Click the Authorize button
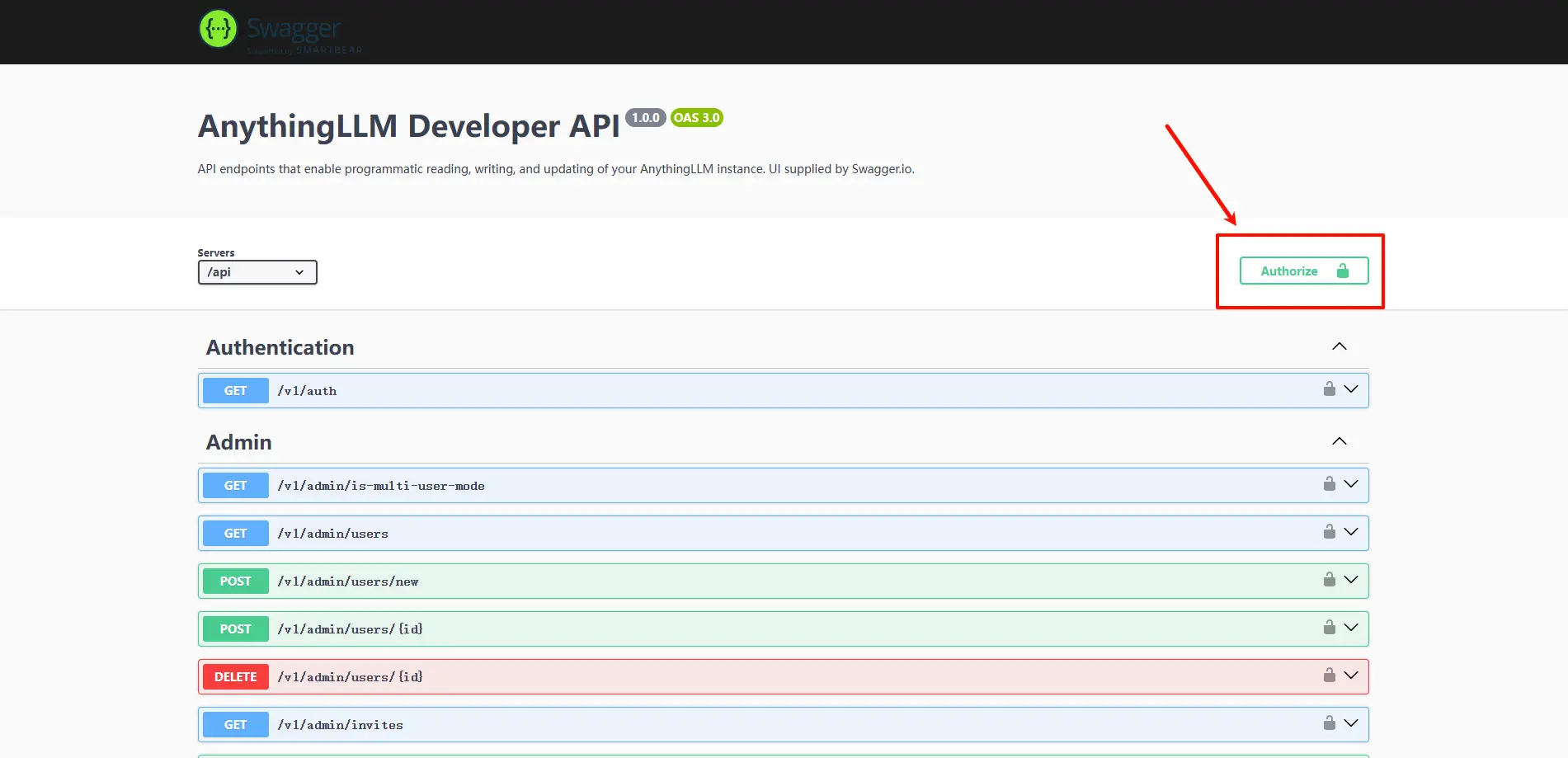Viewport: 1568px width, 758px height. coord(1303,271)
